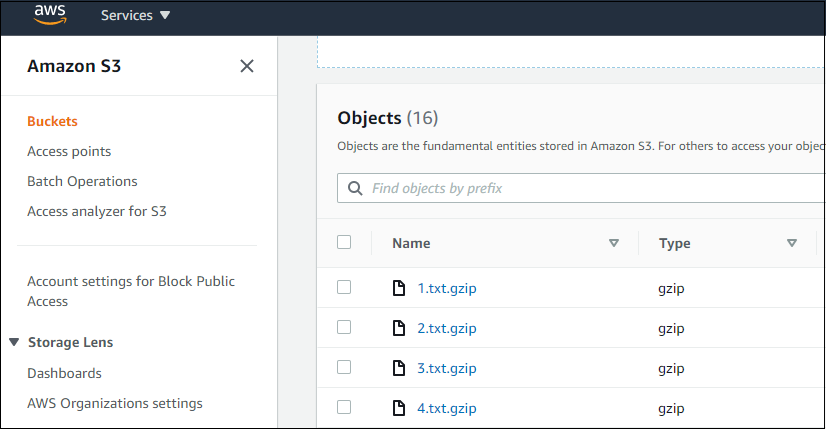Click gzip type cell of 2.txt.gzip
The image size is (826, 429).
tap(671, 329)
